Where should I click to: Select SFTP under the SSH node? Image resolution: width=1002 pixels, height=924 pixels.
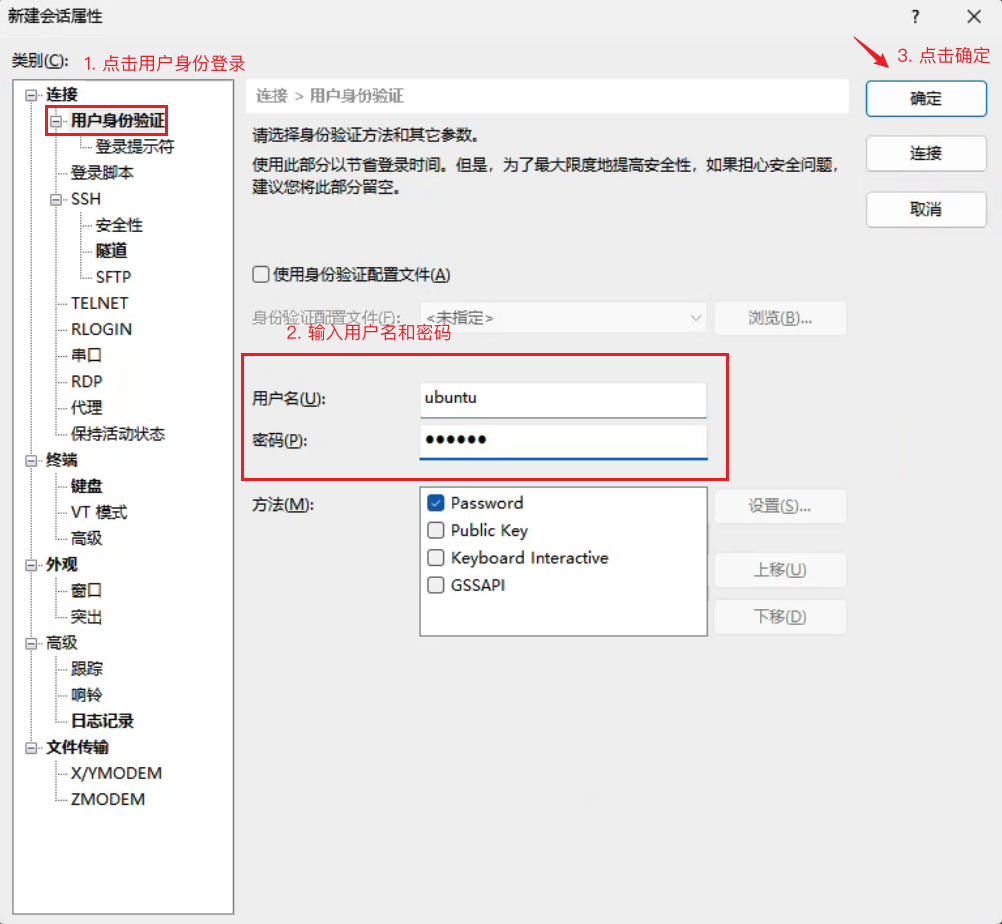[113, 277]
